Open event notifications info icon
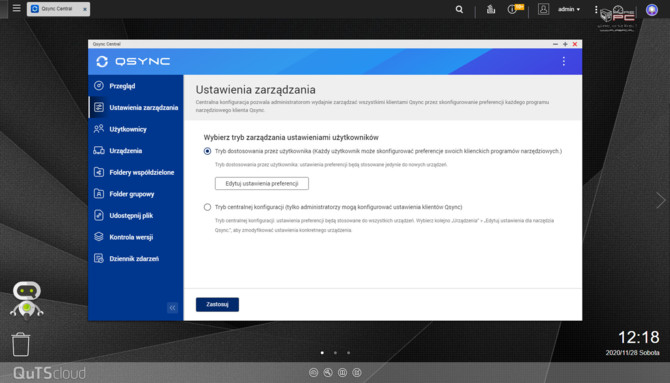Viewport: 670px width, 383px height. pyautogui.click(x=512, y=9)
